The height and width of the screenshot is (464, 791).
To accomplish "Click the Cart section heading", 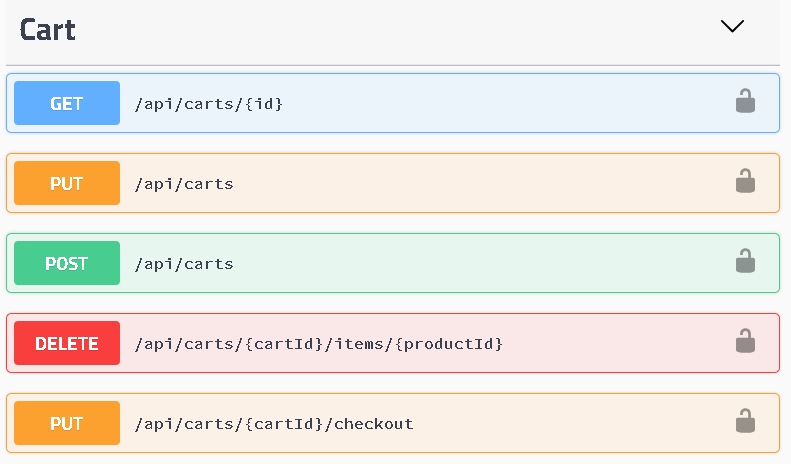I will point(48,29).
